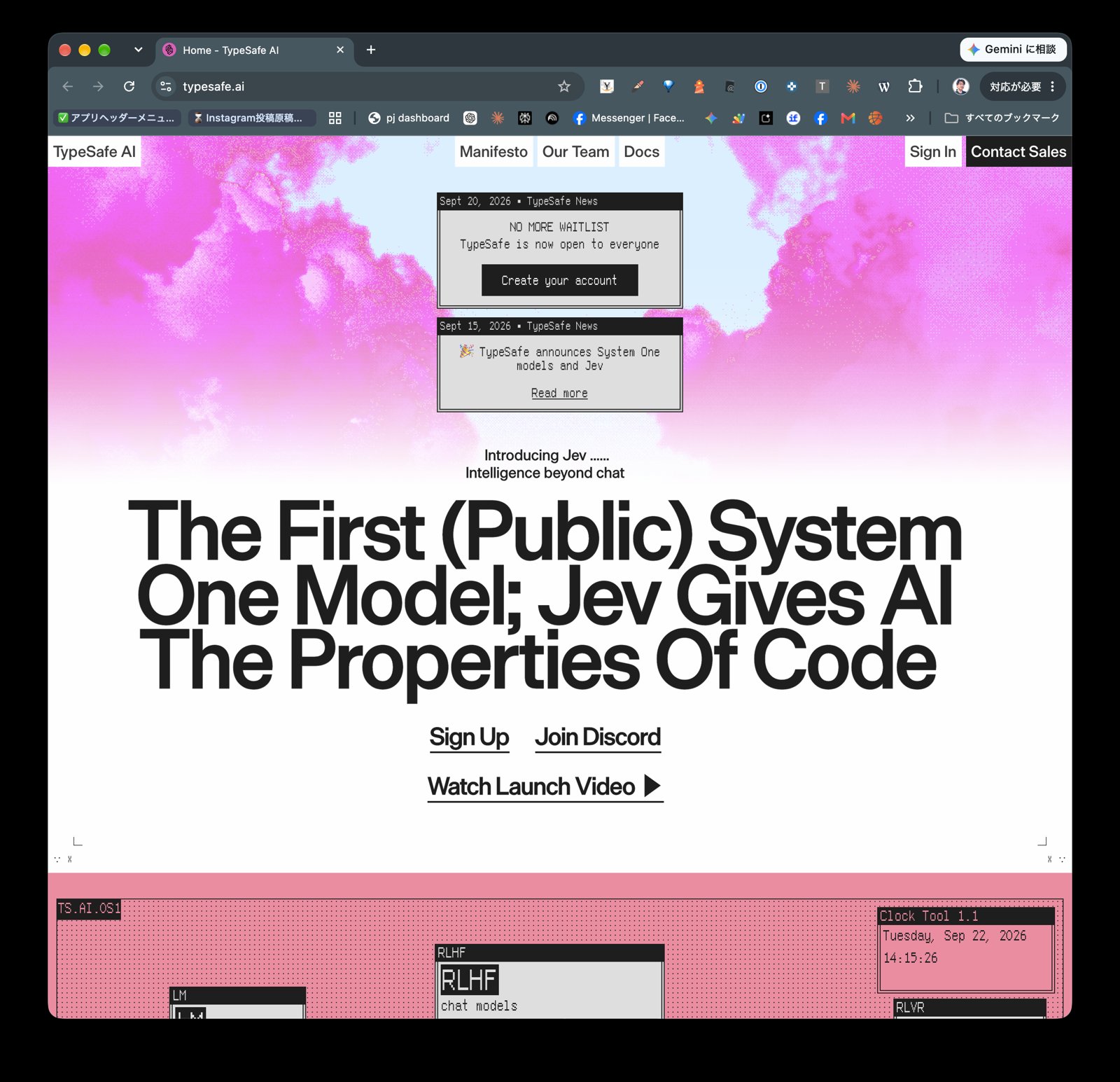Click the Sign Up link

click(469, 737)
